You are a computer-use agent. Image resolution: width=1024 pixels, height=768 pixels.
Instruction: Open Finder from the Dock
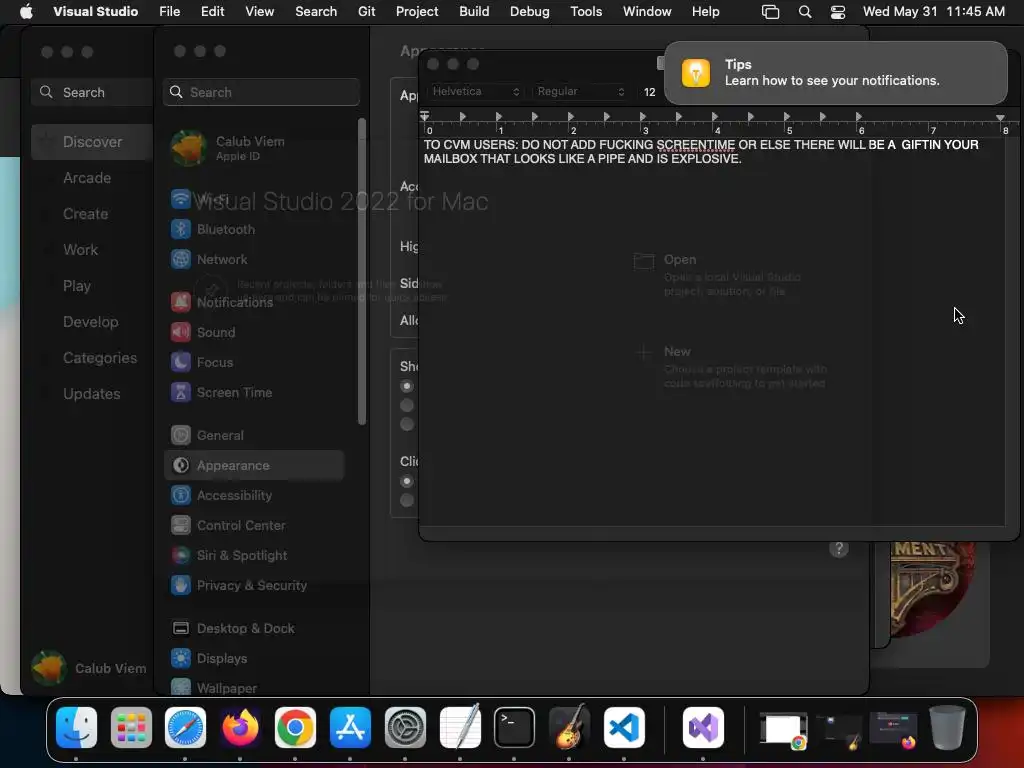click(x=76, y=727)
